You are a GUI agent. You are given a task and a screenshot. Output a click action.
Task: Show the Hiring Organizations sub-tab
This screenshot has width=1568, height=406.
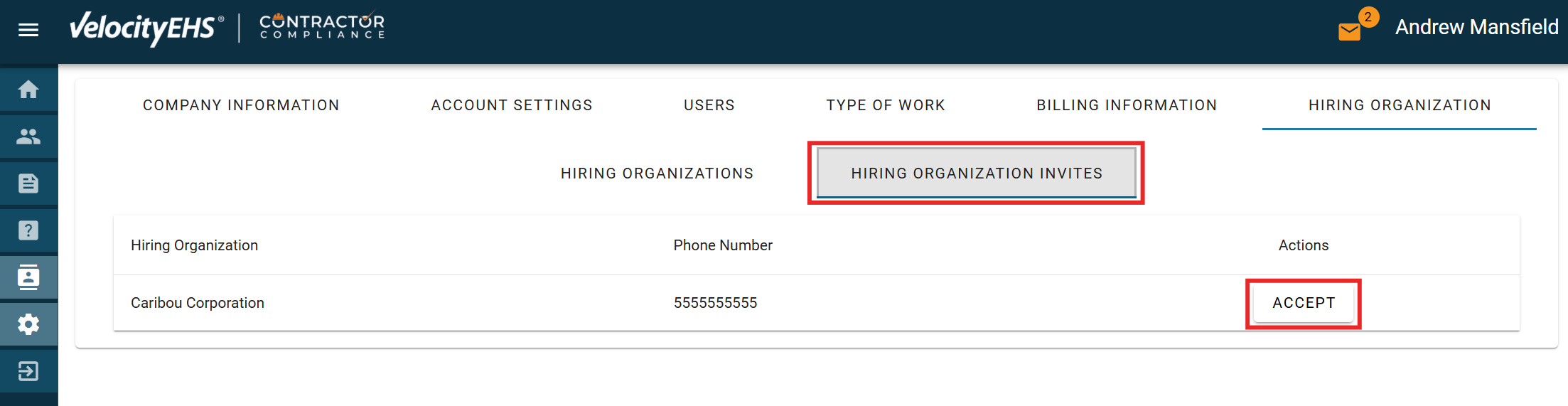[x=657, y=173]
